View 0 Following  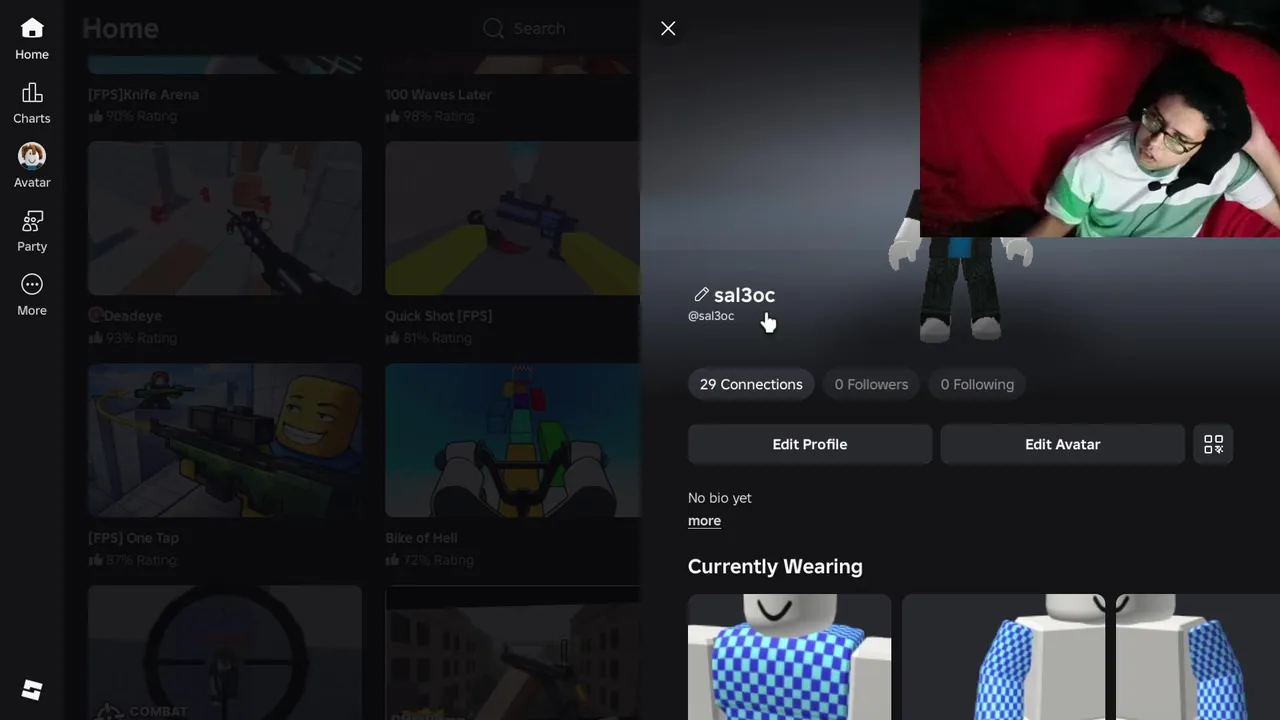point(977,384)
